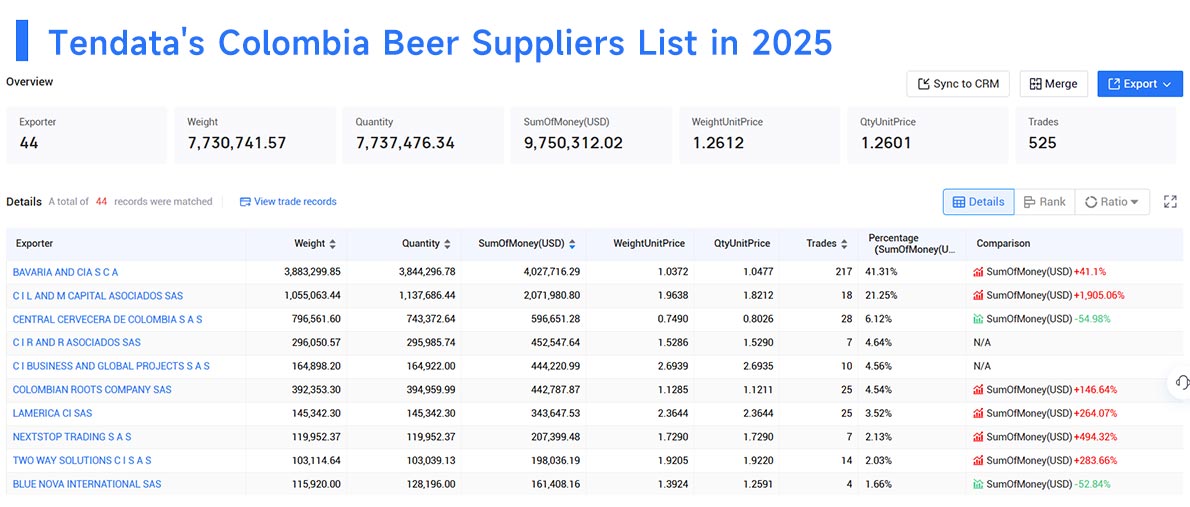Click comparison chart icon for -52.84%
Viewport: 1190px width, 507px height.
tap(978, 483)
